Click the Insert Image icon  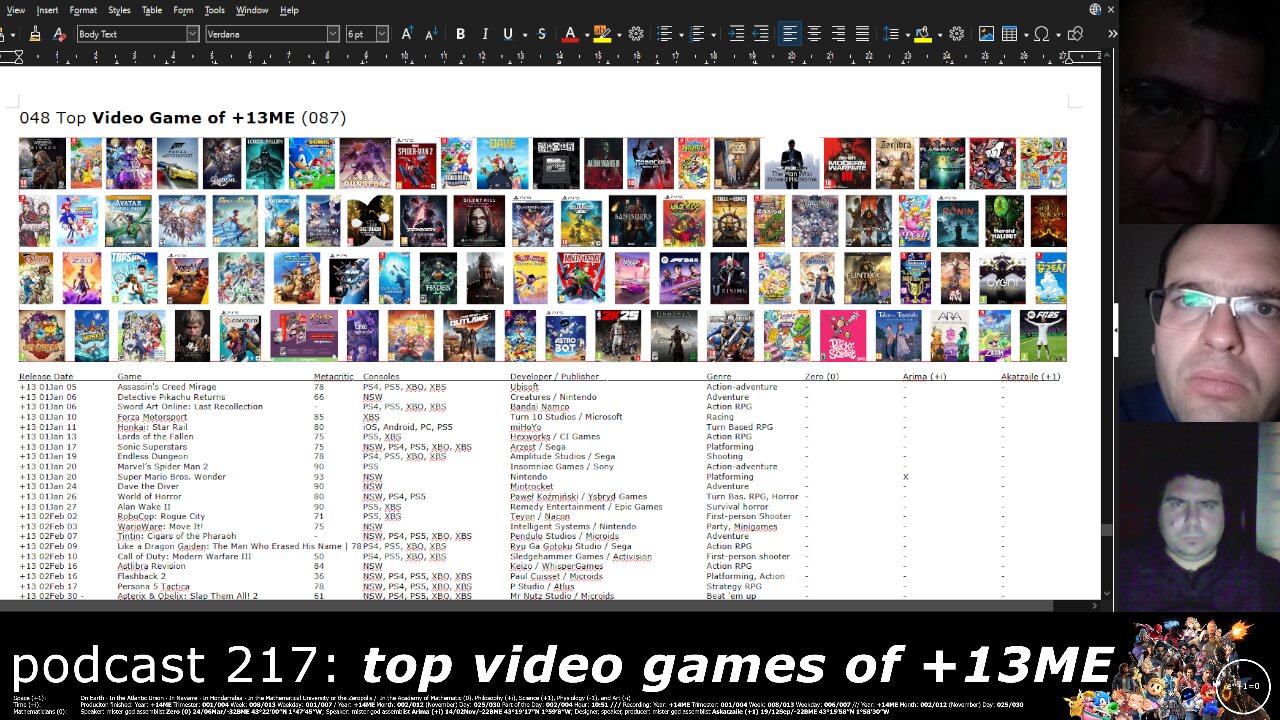(x=986, y=34)
